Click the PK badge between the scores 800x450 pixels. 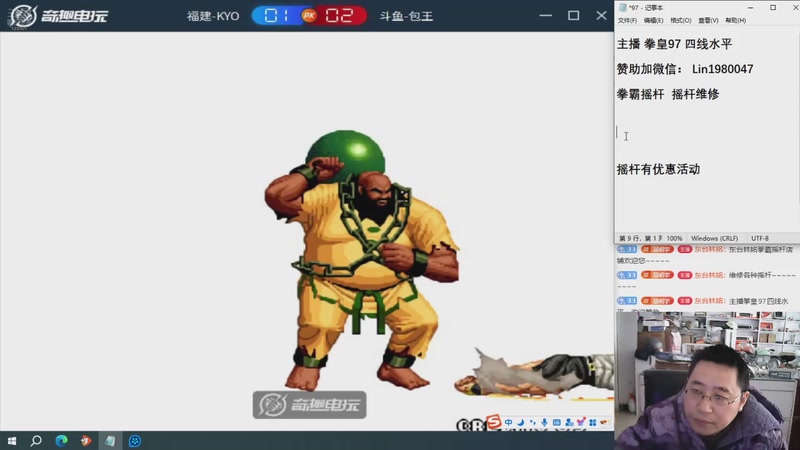coord(309,16)
